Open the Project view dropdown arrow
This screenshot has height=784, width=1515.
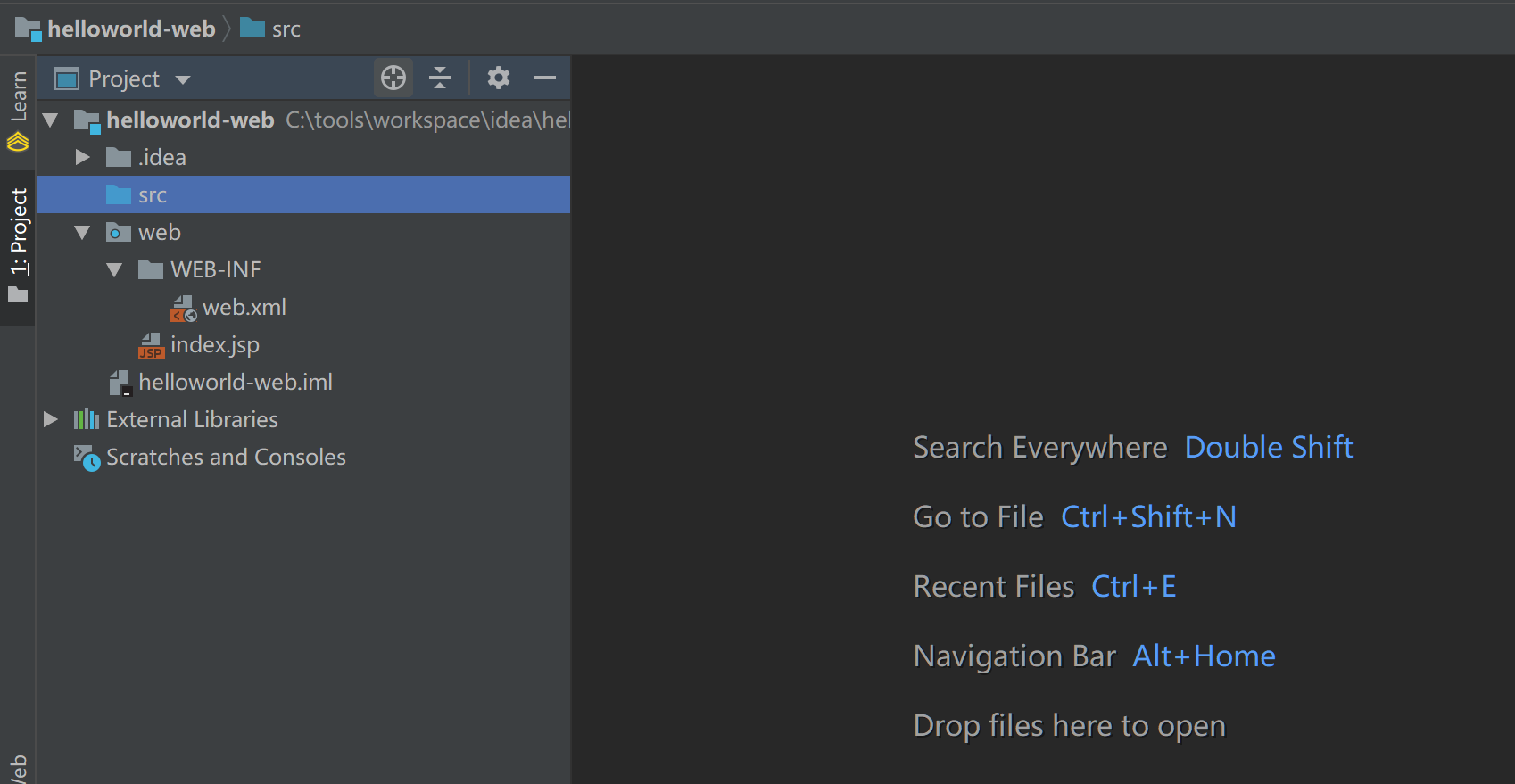[183, 80]
